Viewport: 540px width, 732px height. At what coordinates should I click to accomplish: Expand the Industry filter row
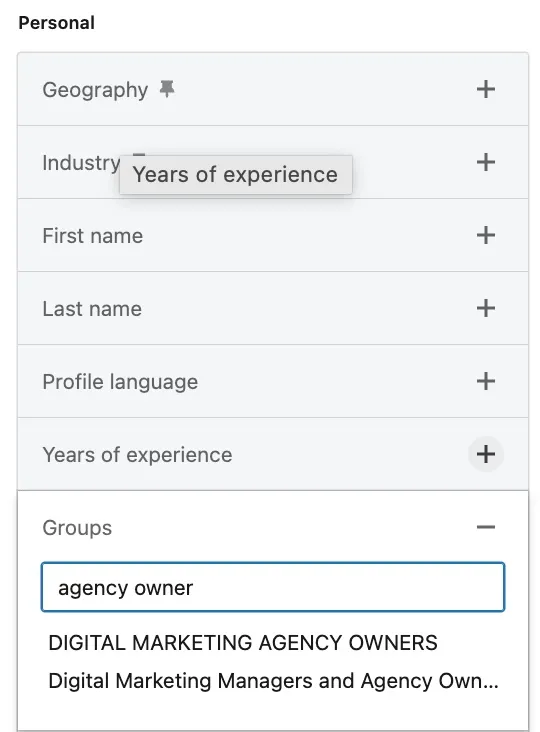(273, 162)
